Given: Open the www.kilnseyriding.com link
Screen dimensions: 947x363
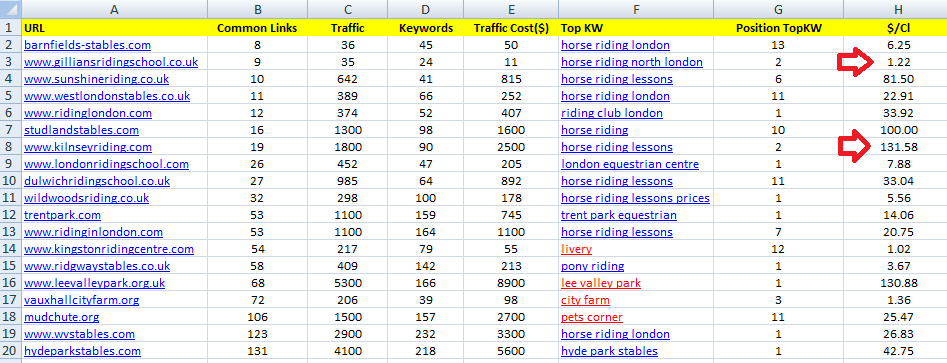Looking at the screenshot, I should point(88,147).
